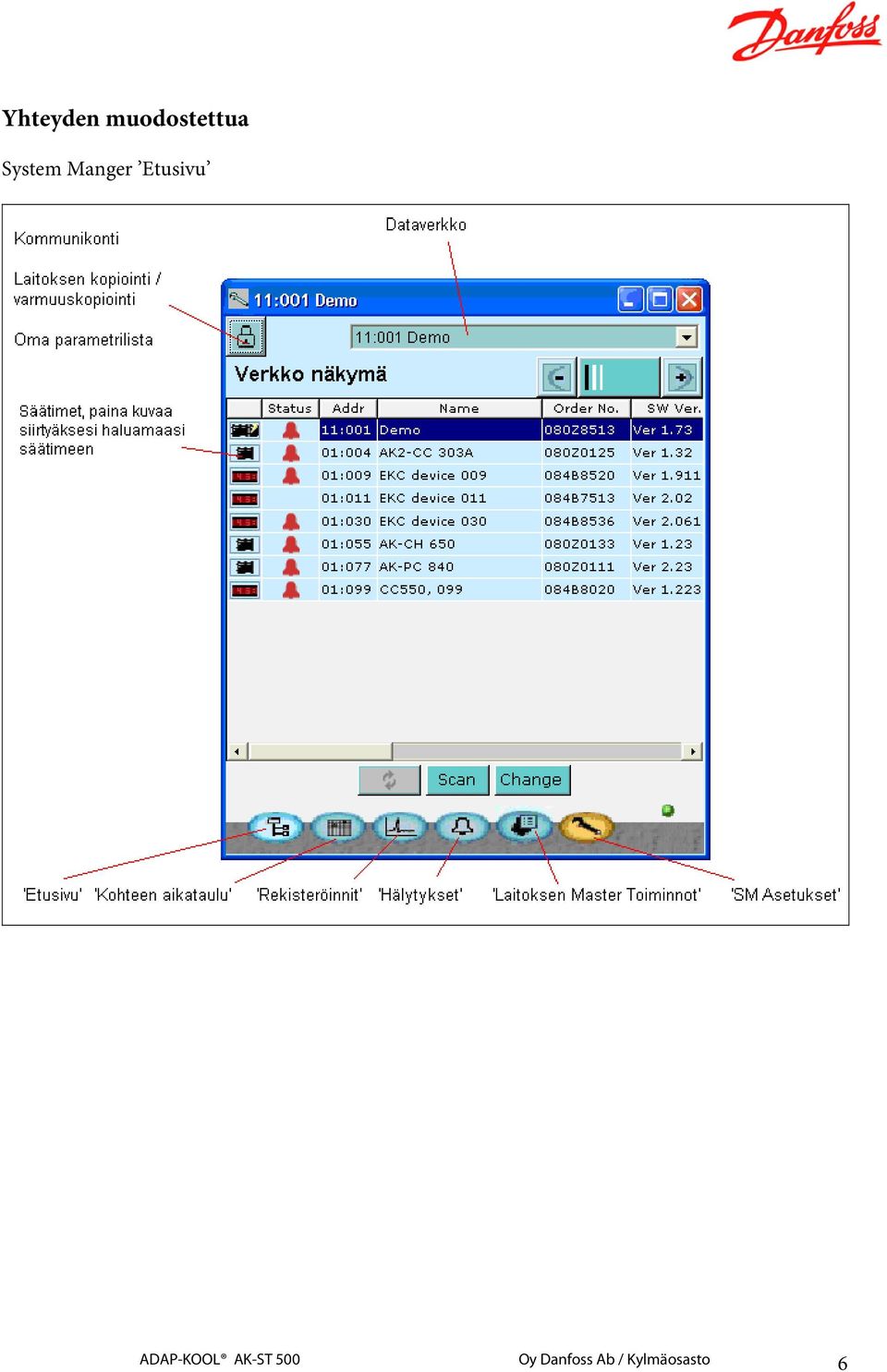Viewport: 887px width, 1372px height.
Task: Click the Addr column header
Action: pos(348,408)
